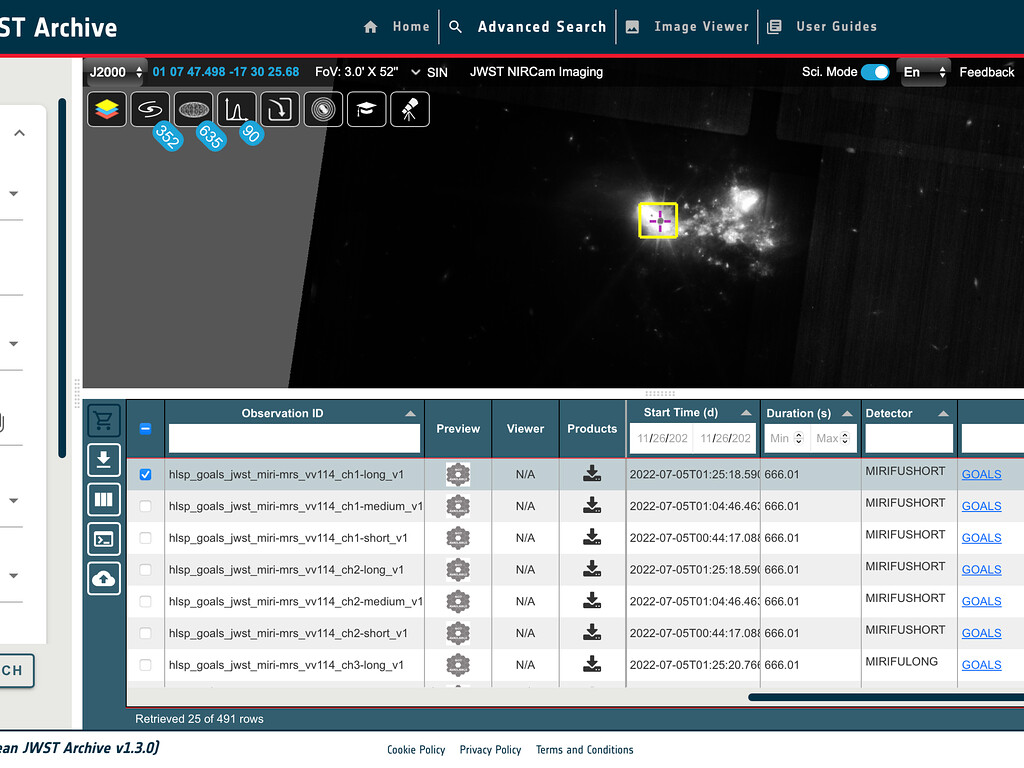Screen dimensions: 1024x768
Task: Click the shopping cart icon
Action: [104, 420]
